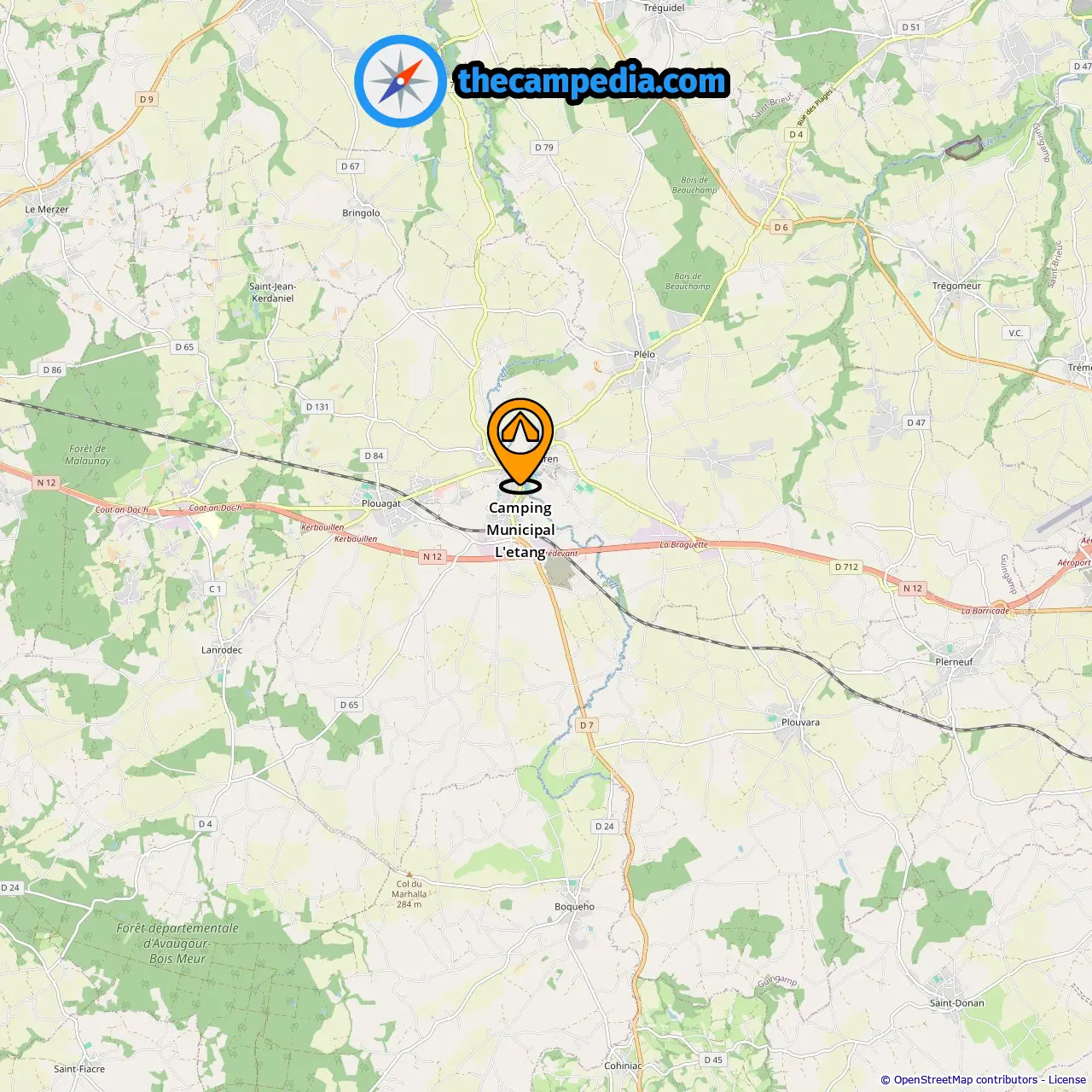This screenshot has height=1092, width=1092.
Task: Select the Plélo town label
Action: coord(644,354)
